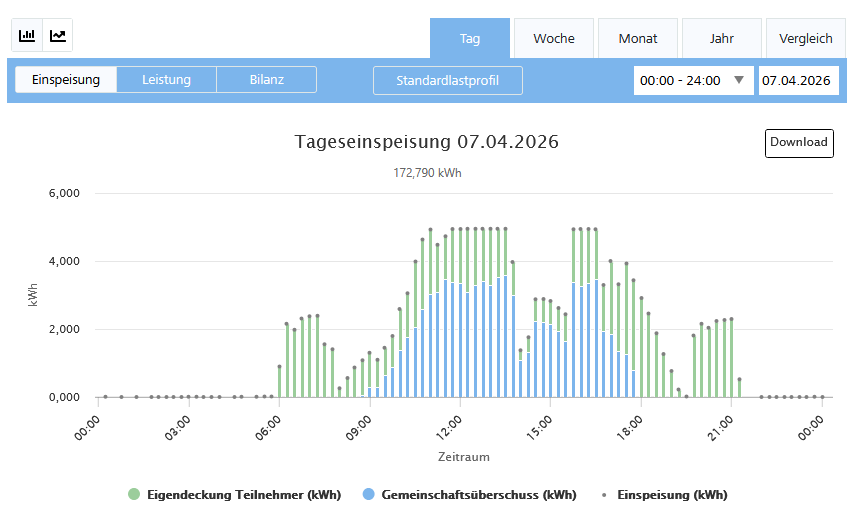This screenshot has height=511, width=861.
Task: Switch to bar chart view icon
Action: point(27,36)
